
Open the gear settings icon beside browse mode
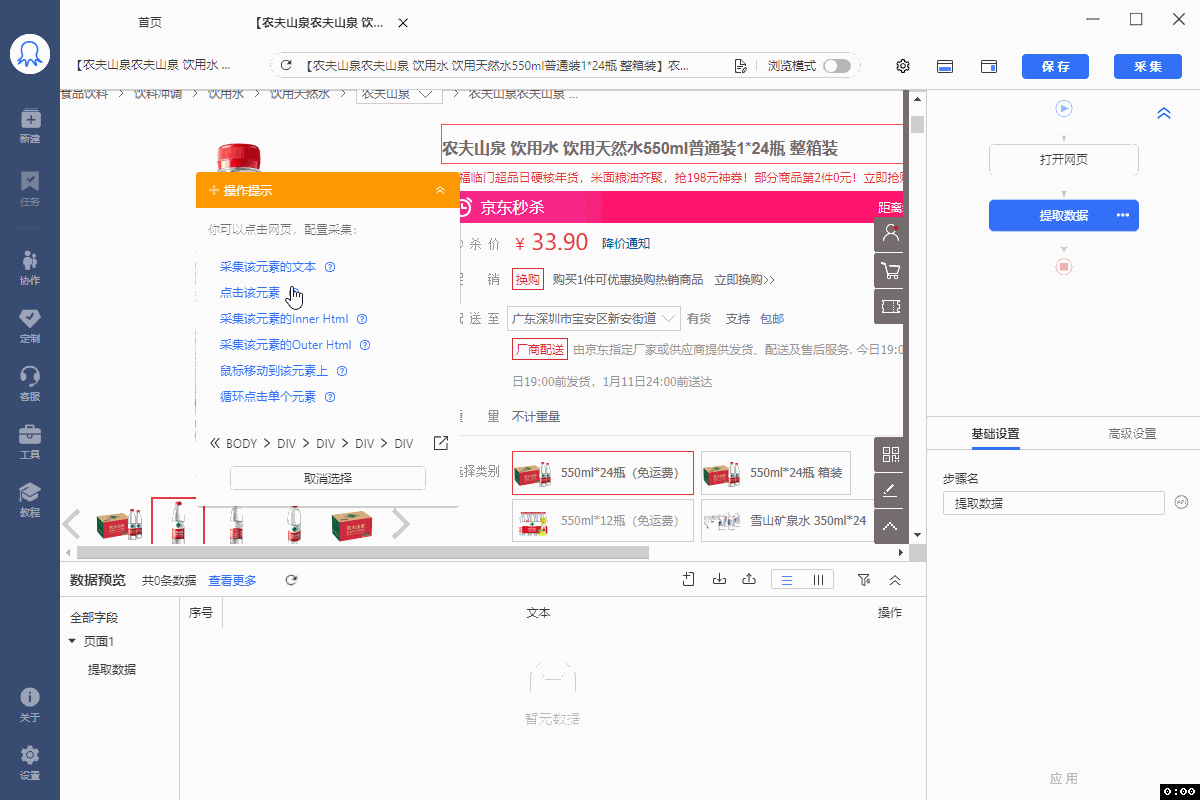point(903,66)
